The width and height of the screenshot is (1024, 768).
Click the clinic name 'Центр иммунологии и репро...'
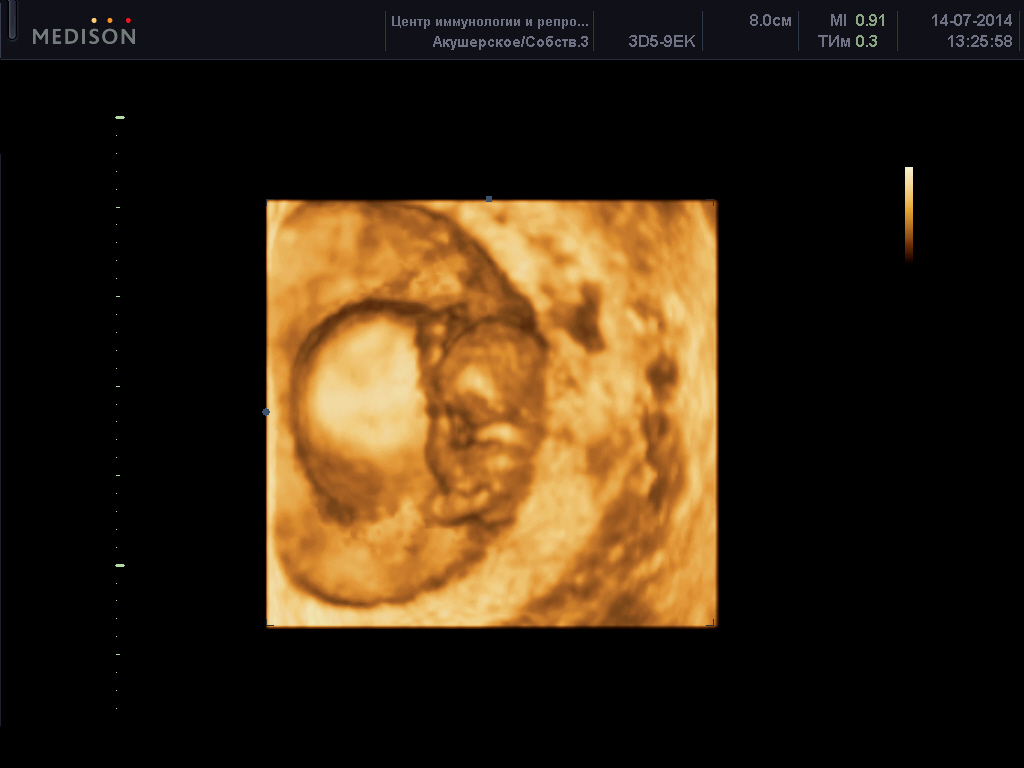490,22
